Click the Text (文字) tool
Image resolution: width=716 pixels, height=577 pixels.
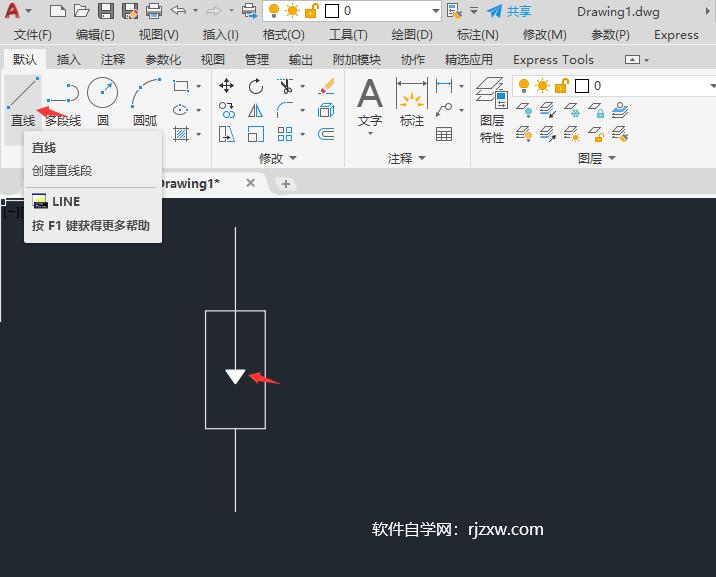point(370,103)
